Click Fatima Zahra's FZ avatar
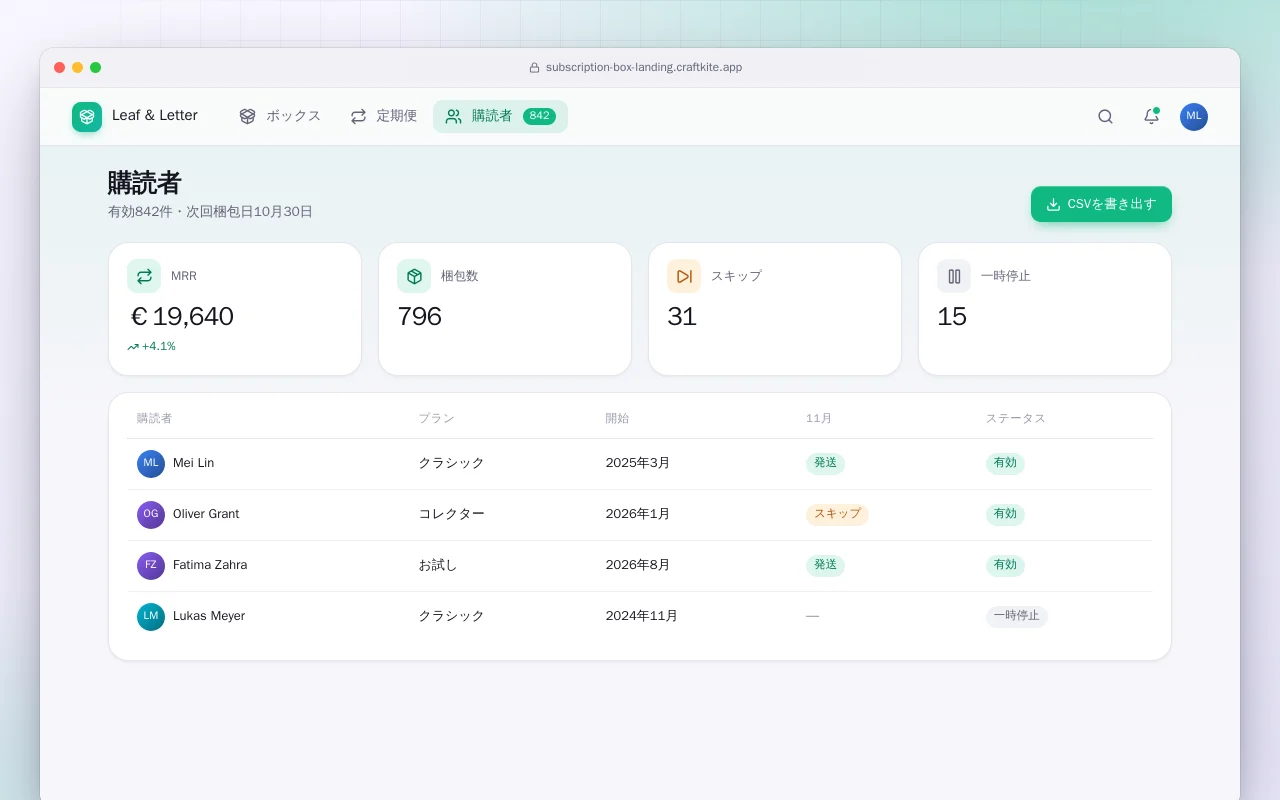 pyautogui.click(x=151, y=566)
